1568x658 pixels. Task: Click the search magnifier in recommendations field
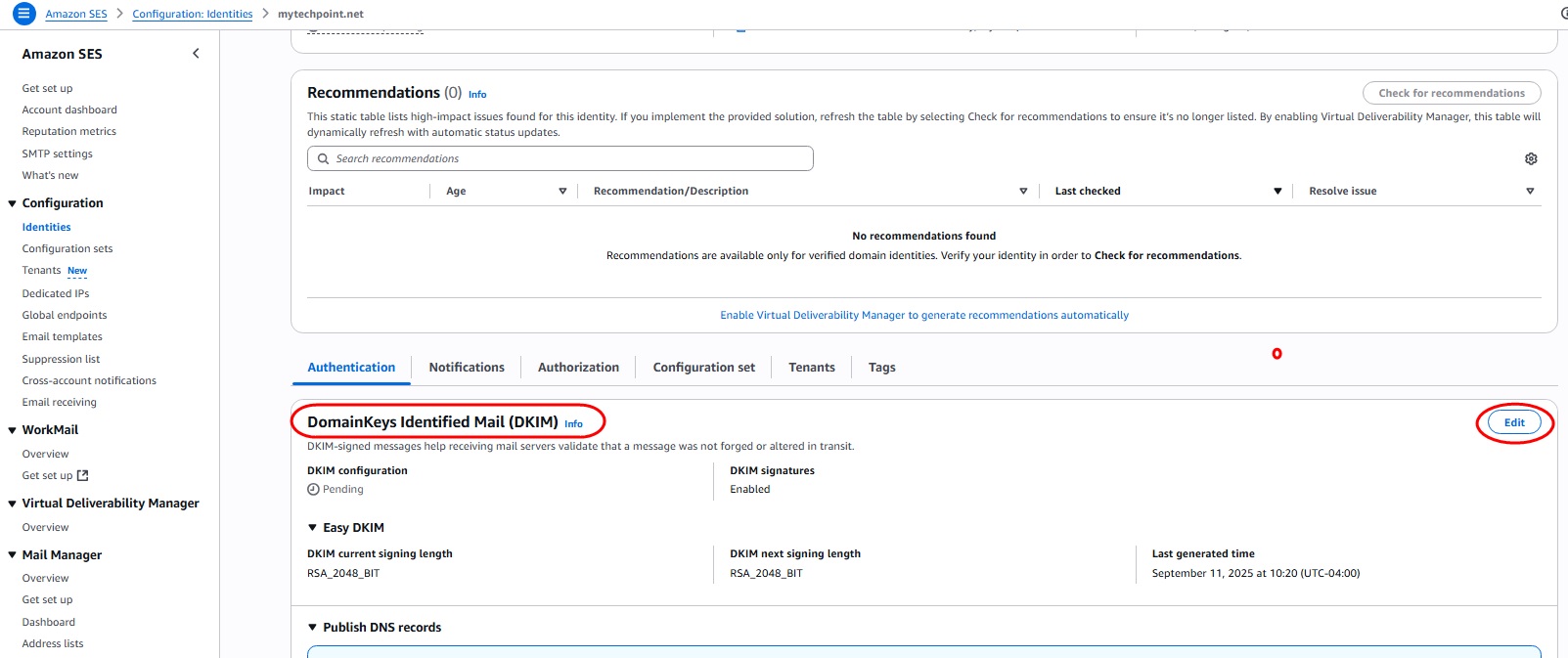tap(323, 158)
